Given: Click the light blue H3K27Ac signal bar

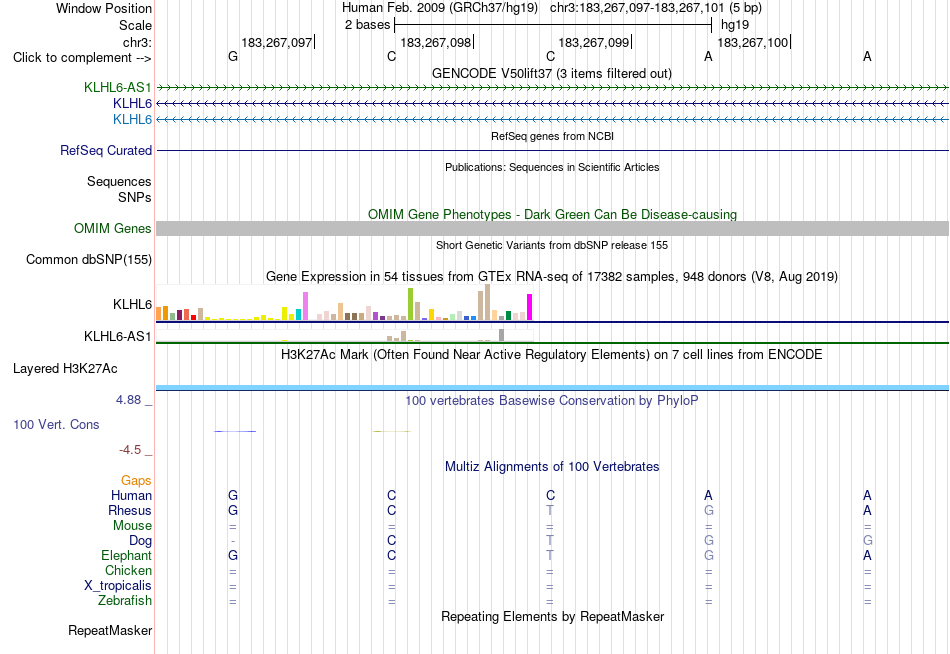Looking at the screenshot, I should (552, 387).
